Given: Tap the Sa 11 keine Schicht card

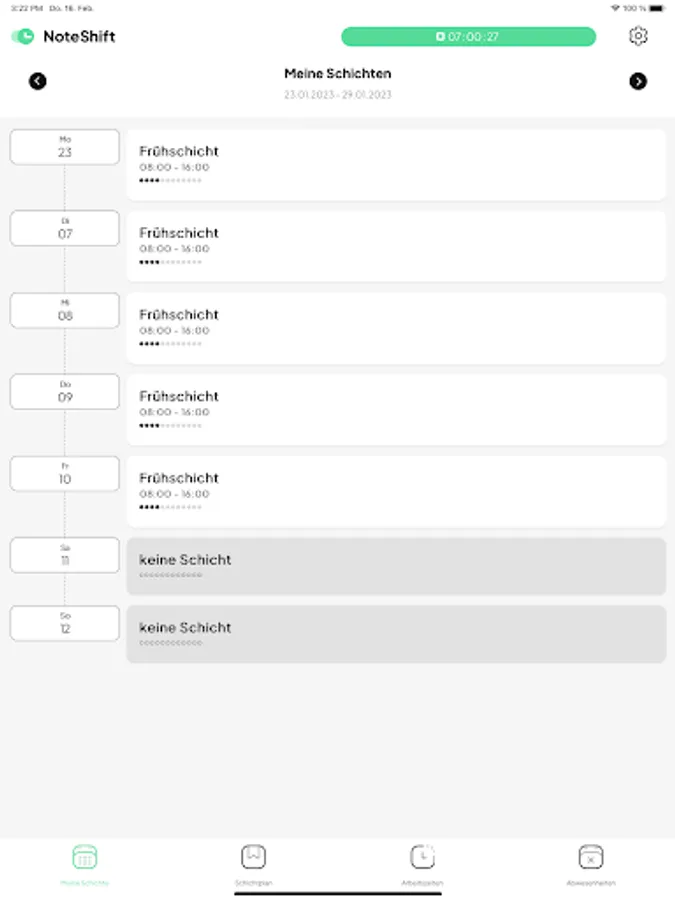Looking at the screenshot, I should point(396,566).
